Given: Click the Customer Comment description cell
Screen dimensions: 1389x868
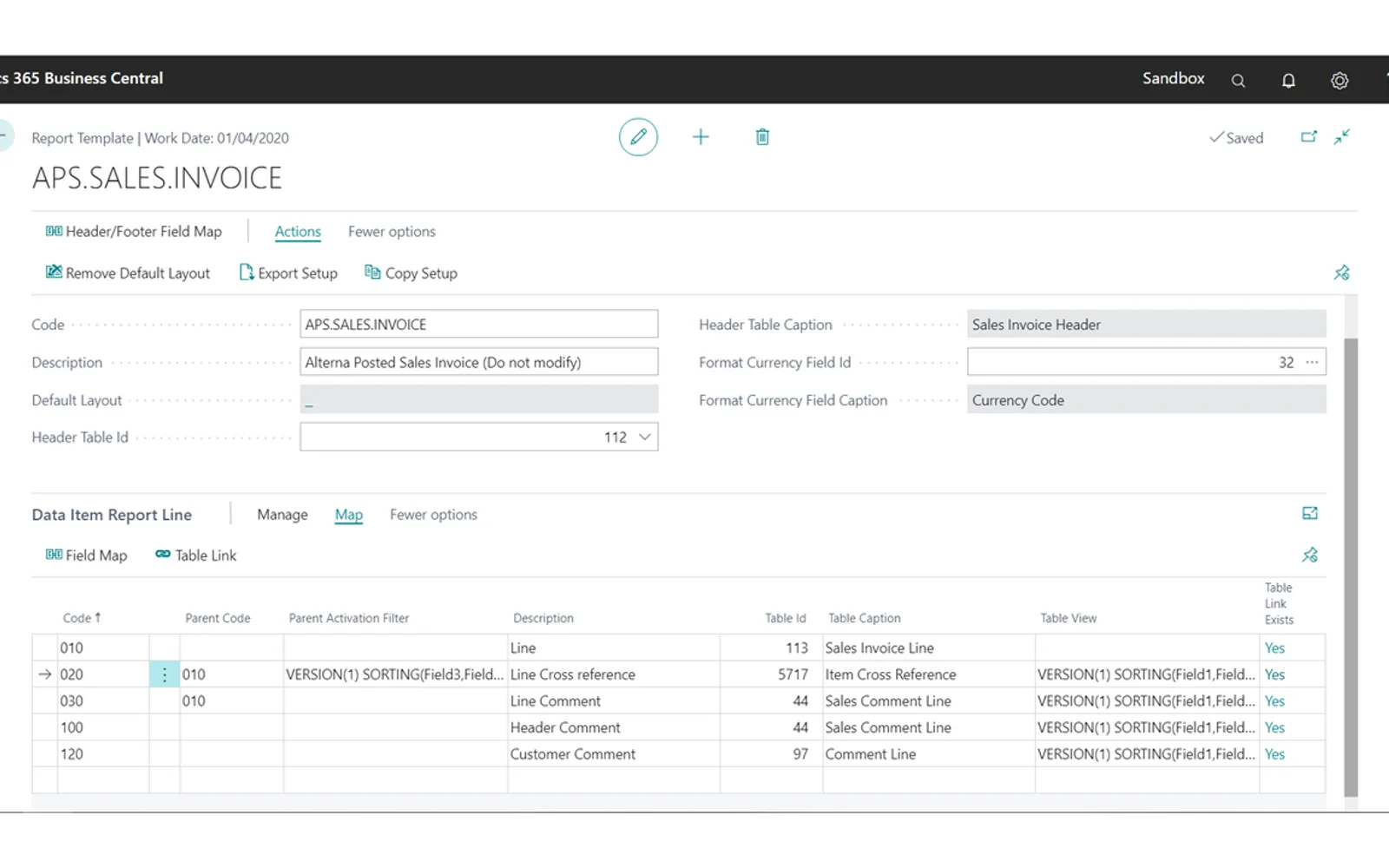Looking at the screenshot, I should click(x=614, y=754).
